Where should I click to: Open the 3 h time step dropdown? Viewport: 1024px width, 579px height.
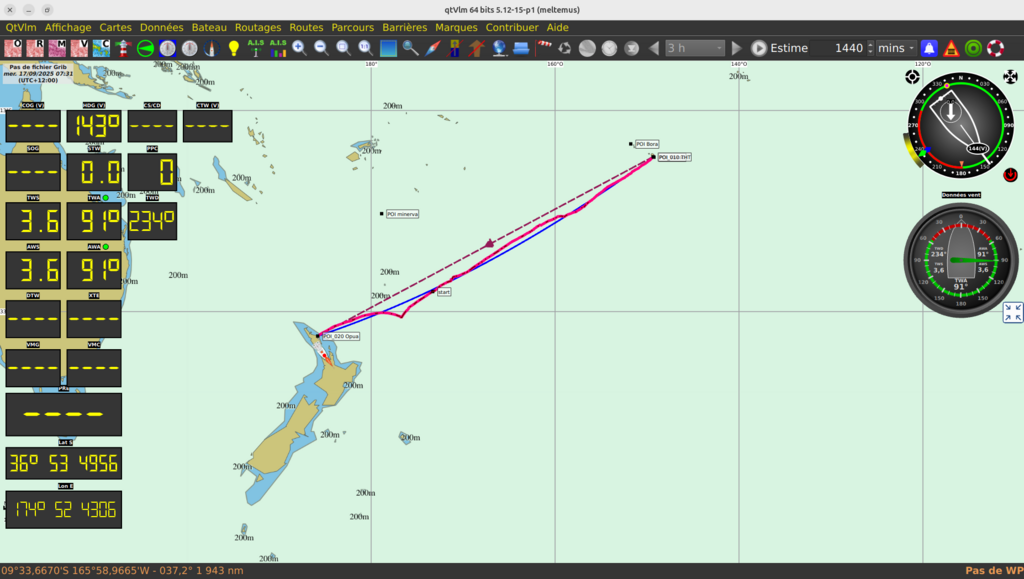coord(694,48)
